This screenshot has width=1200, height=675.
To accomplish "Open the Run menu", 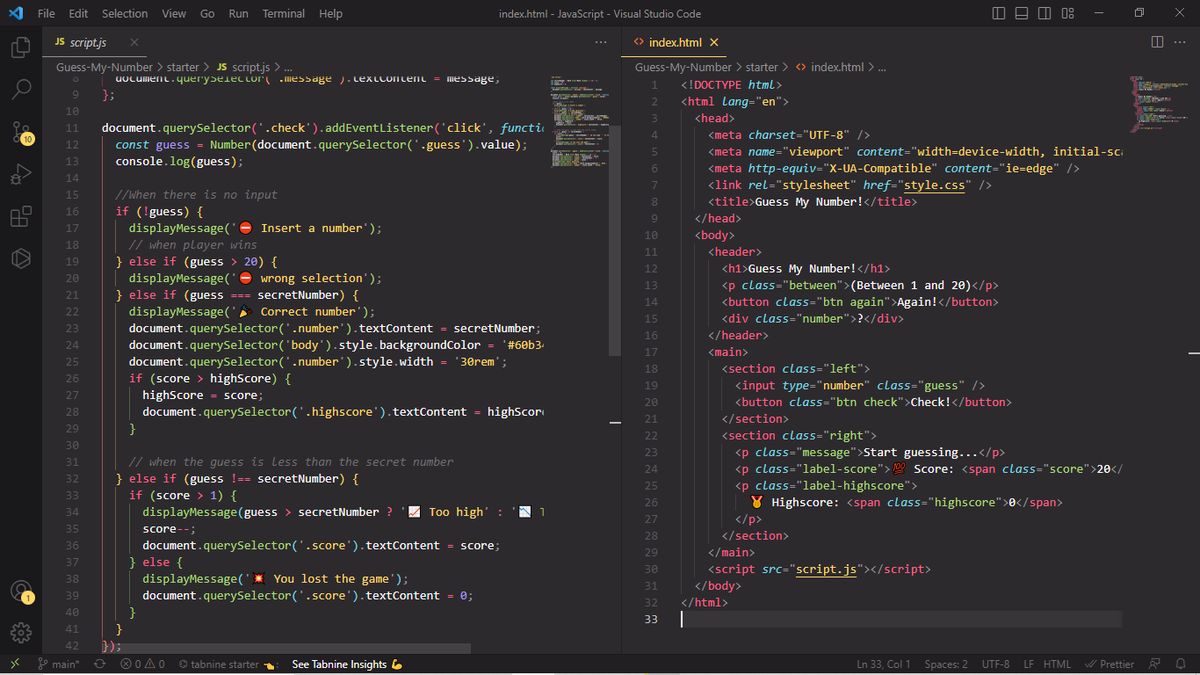I will coord(238,13).
